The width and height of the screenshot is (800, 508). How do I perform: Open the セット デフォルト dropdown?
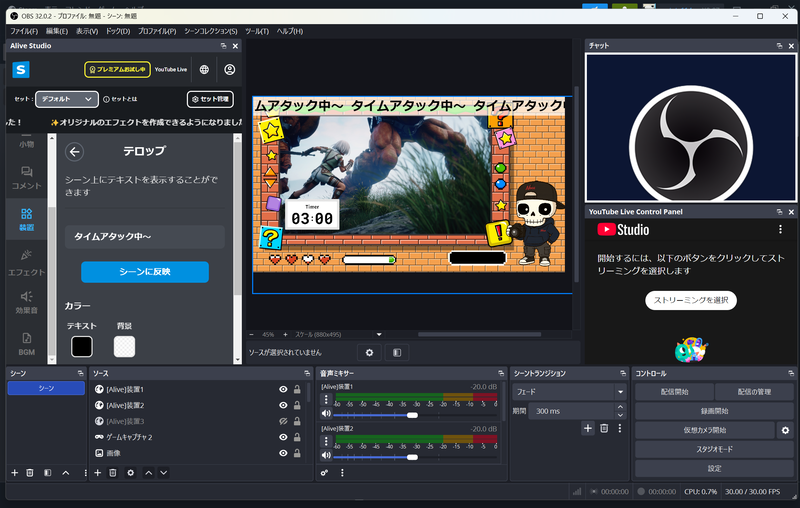point(67,99)
